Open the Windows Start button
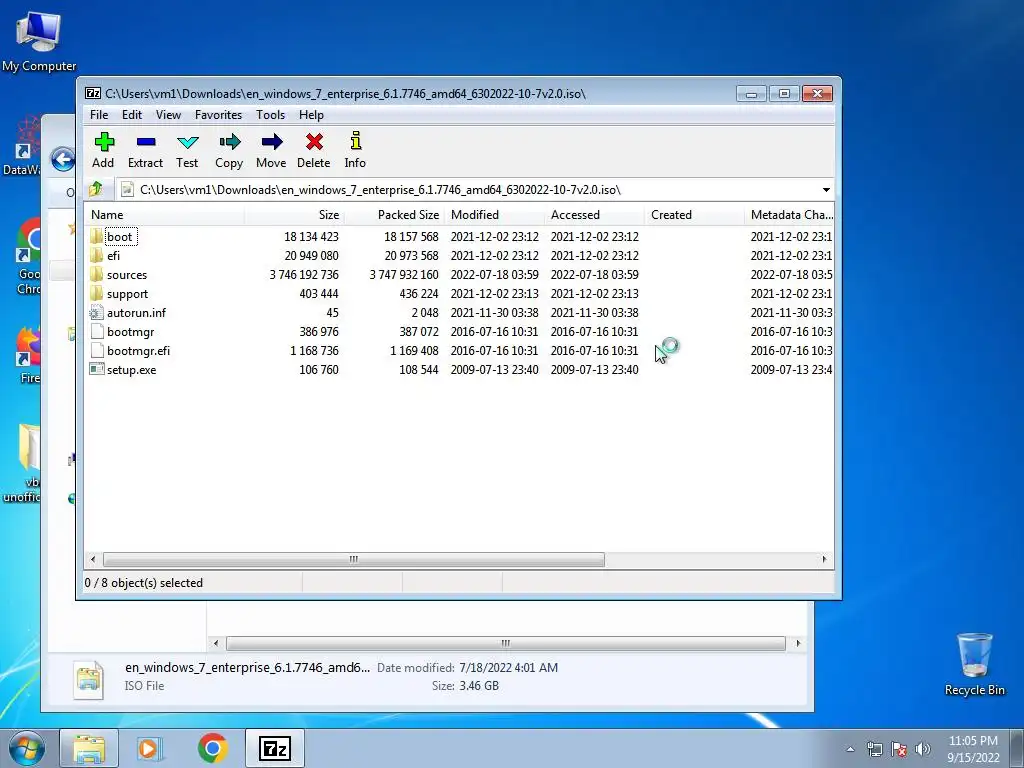 27,748
